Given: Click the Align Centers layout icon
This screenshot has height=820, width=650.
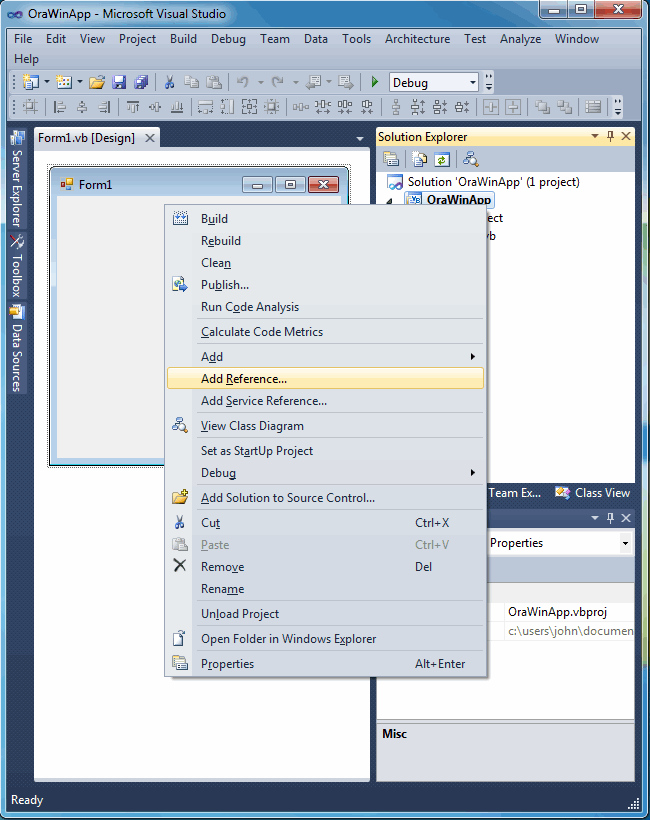Looking at the screenshot, I should [82, 107].
